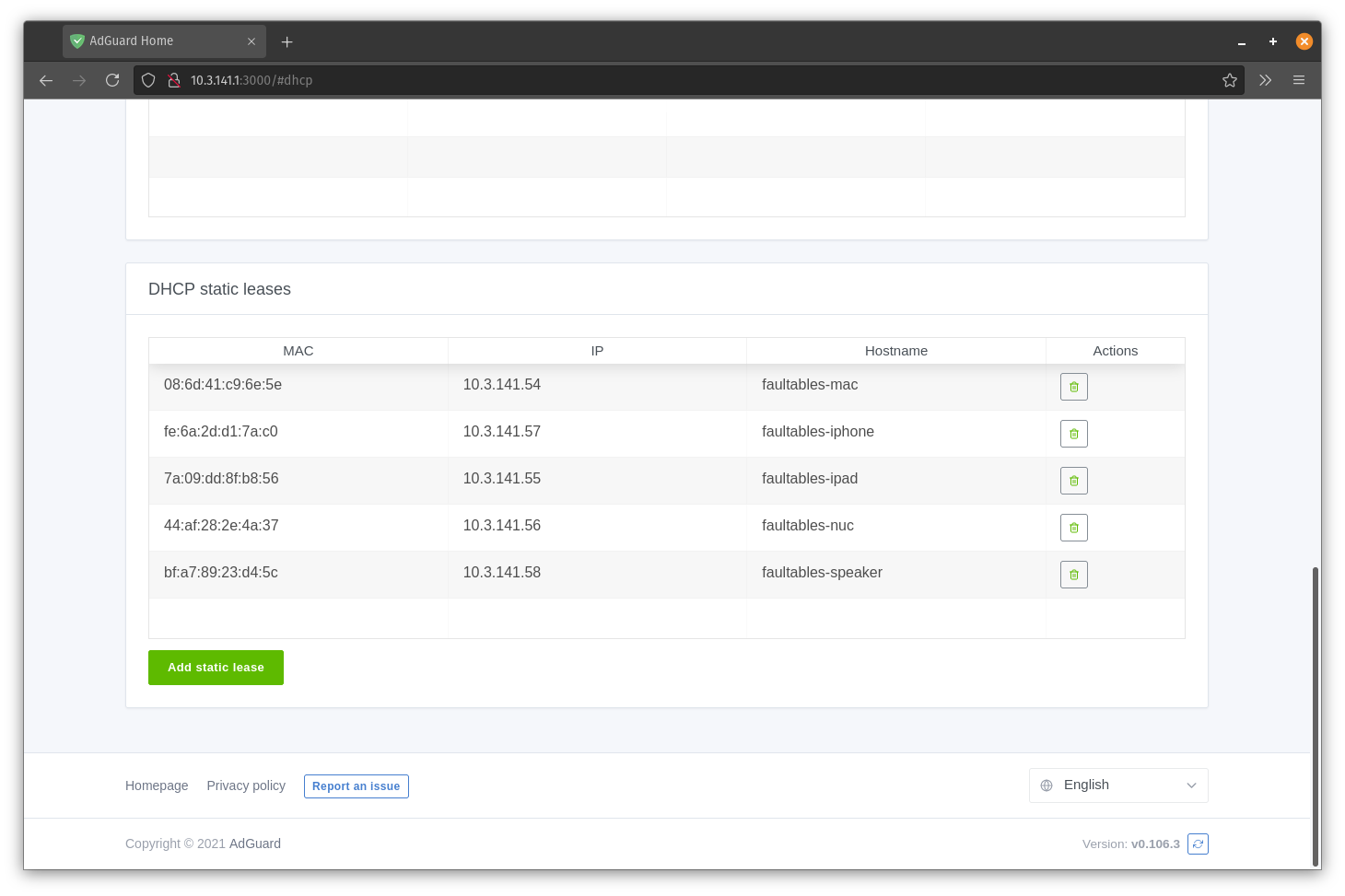Select hostname faultables-iphone text
This screenshot has width=1345, height=896.
point(818,432)
